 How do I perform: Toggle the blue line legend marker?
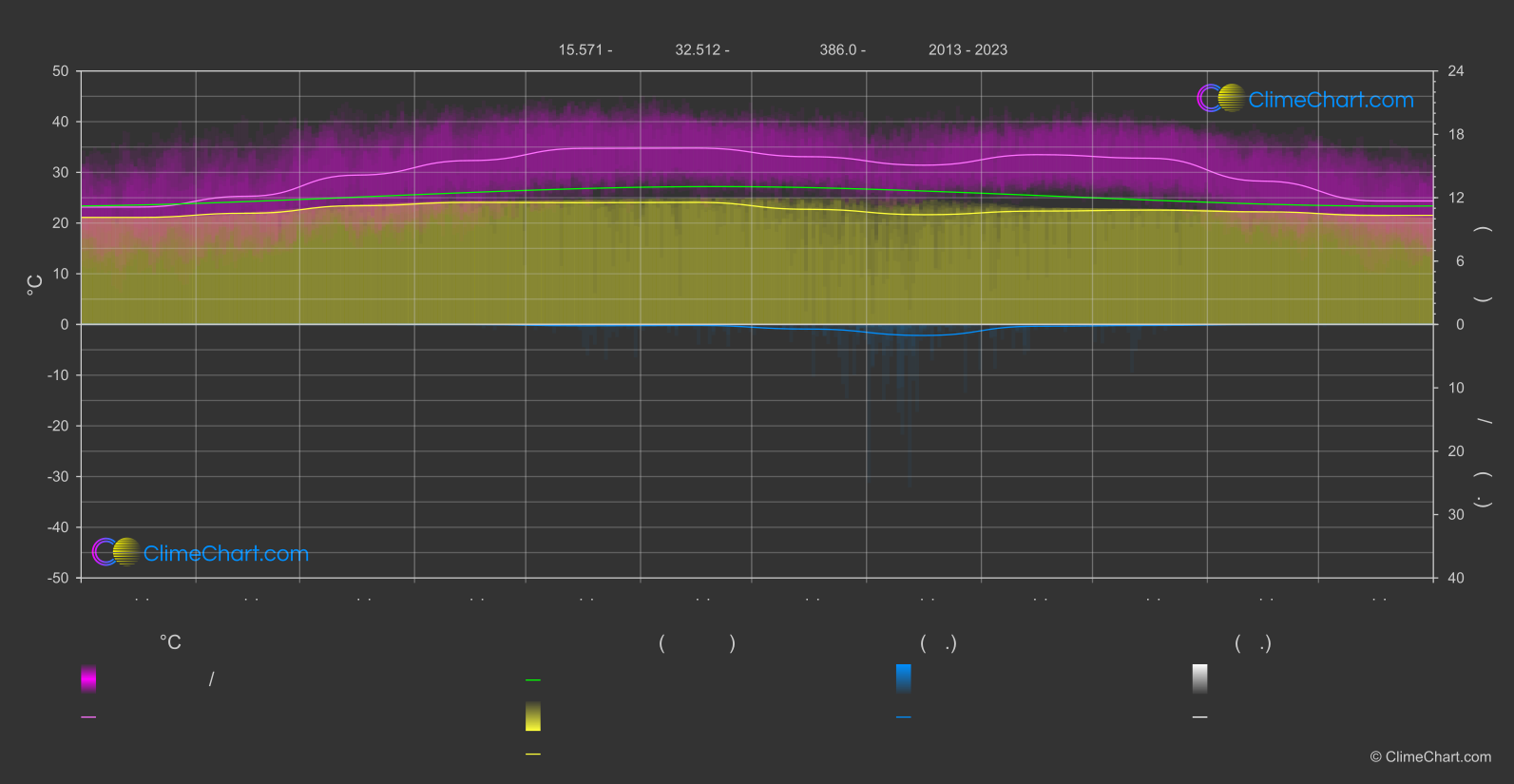[903, 717]
